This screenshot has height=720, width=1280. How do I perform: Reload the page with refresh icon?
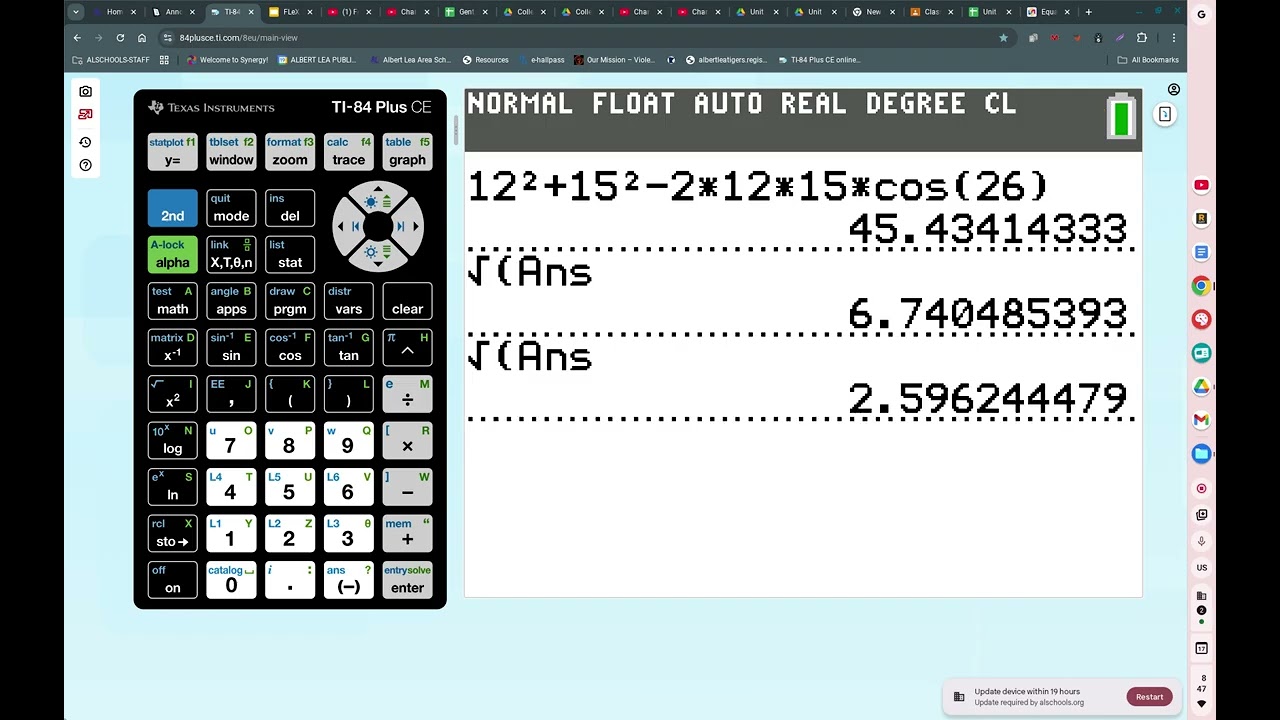[x=120, y=37]
